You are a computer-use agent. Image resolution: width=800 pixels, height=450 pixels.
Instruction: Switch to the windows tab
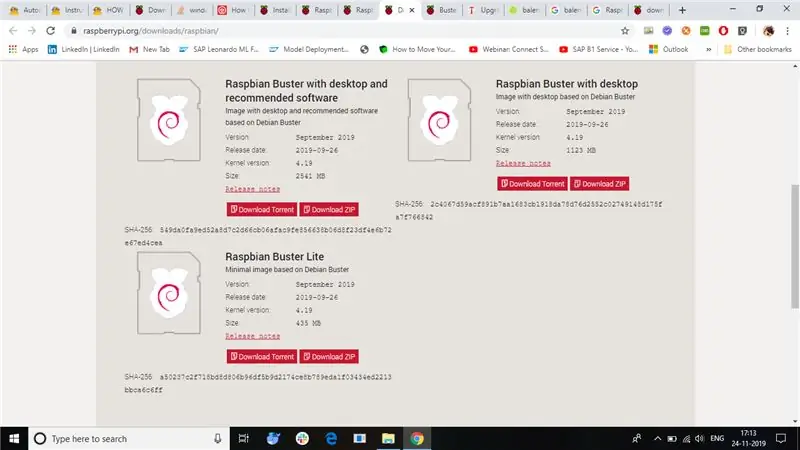point(191,10)
